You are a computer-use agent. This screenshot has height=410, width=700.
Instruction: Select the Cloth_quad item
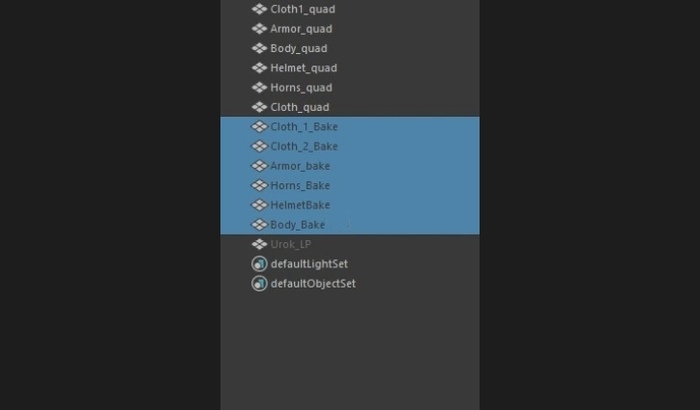coord(350,107)
